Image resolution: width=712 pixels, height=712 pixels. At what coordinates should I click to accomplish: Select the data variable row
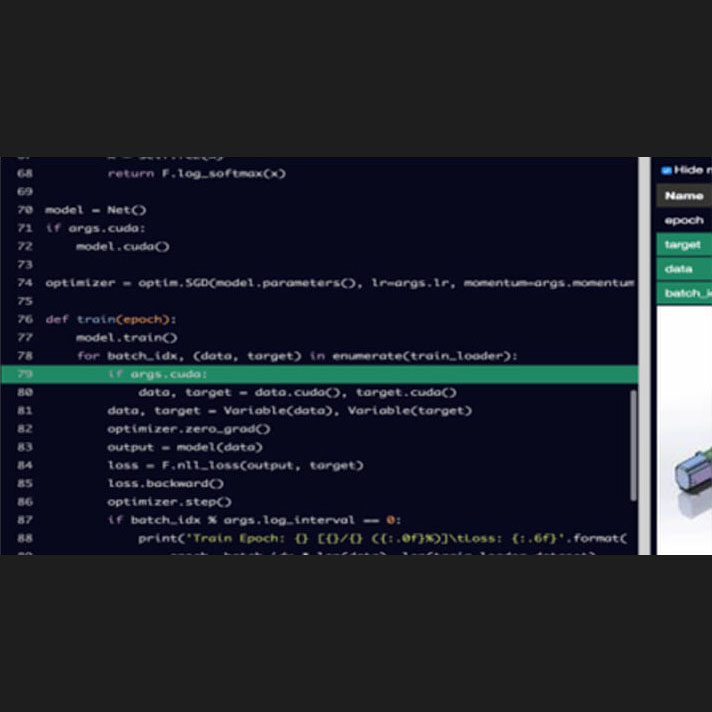pos(684,269)
